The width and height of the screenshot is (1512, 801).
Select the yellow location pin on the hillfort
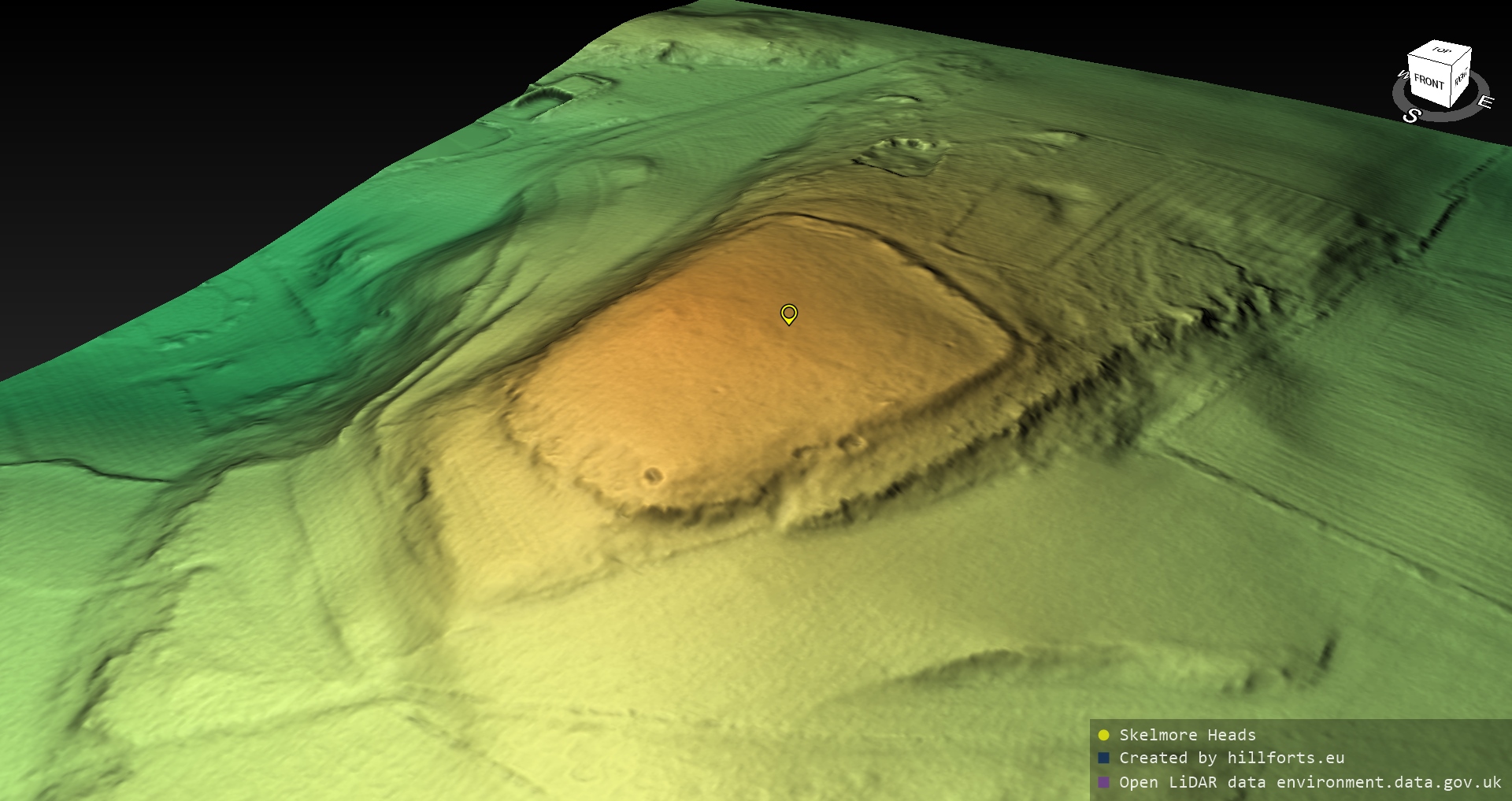(788, 313)
